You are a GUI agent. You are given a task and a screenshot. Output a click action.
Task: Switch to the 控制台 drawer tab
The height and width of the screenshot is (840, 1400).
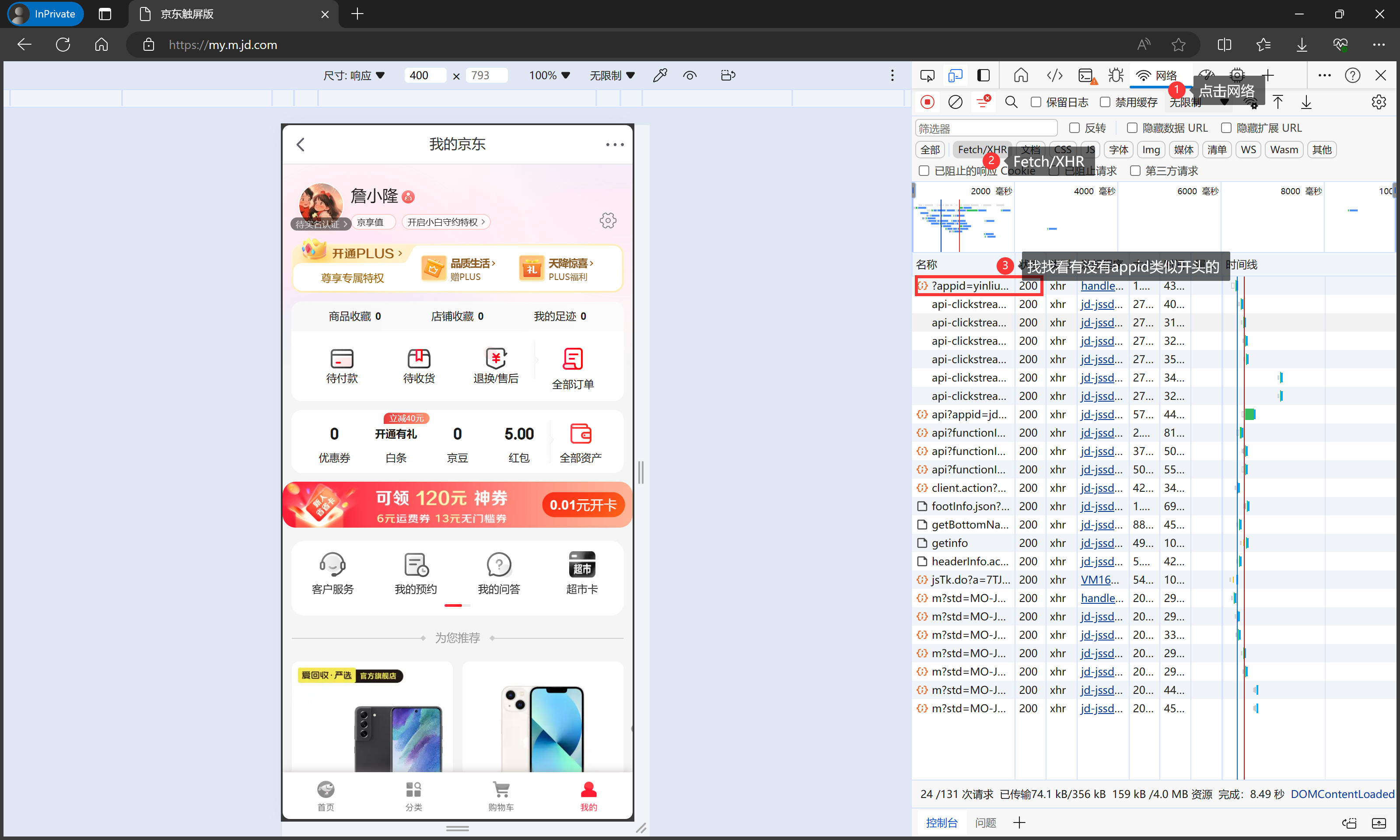[941, 822]
